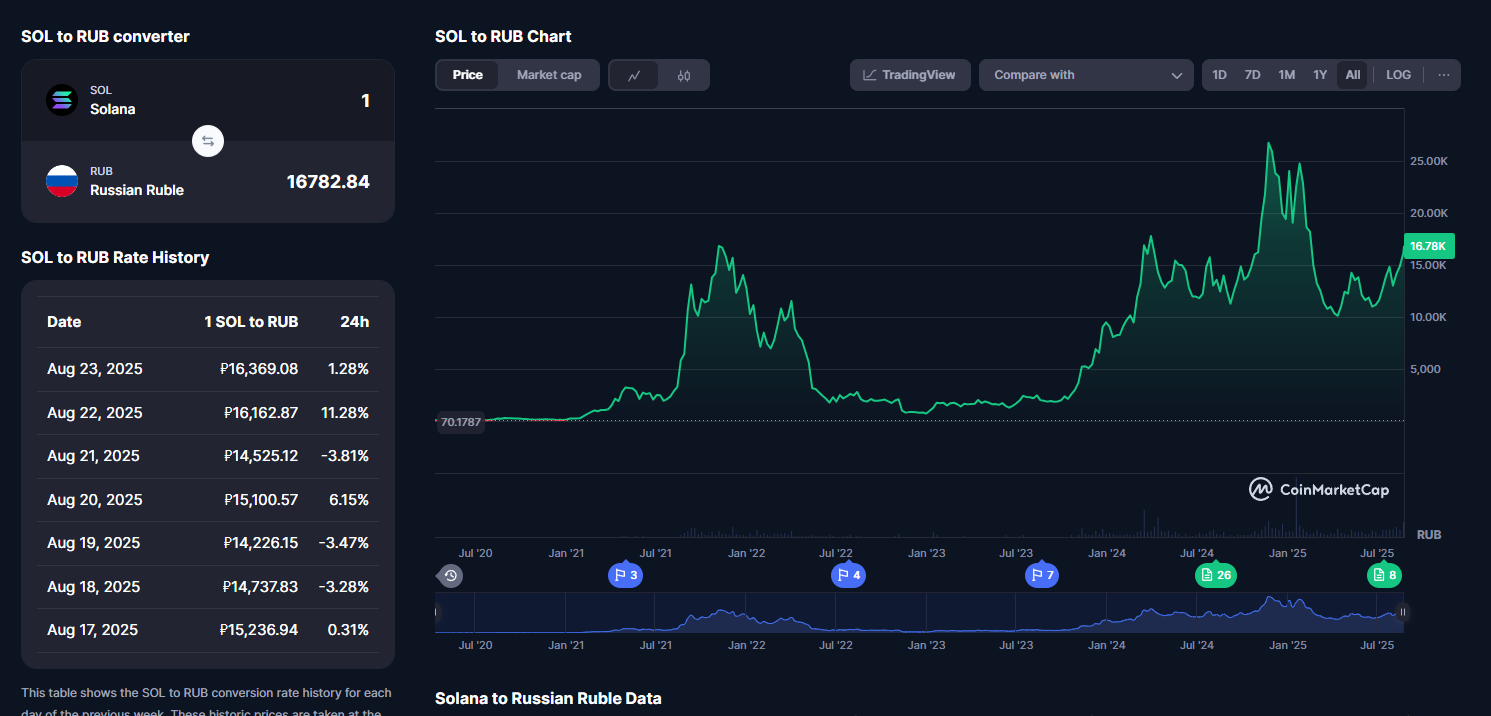
Task: Click the Solana to Russian Ruble Data heading
Action: [548, 698]
